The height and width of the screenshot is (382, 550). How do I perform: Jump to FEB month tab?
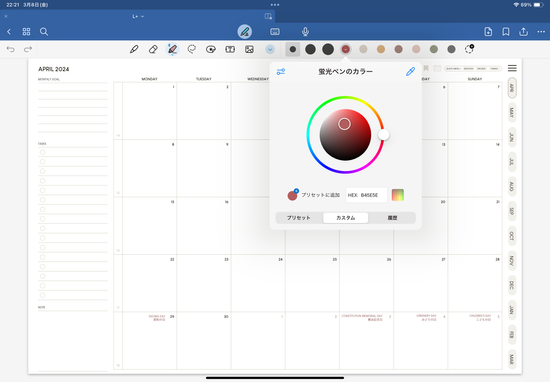512,335
